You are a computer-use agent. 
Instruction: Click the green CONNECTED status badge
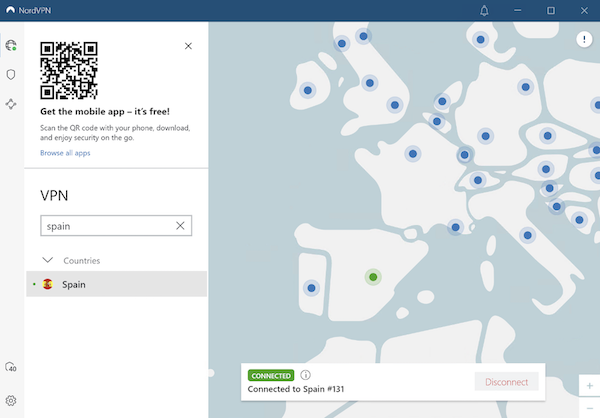(271, 376)
